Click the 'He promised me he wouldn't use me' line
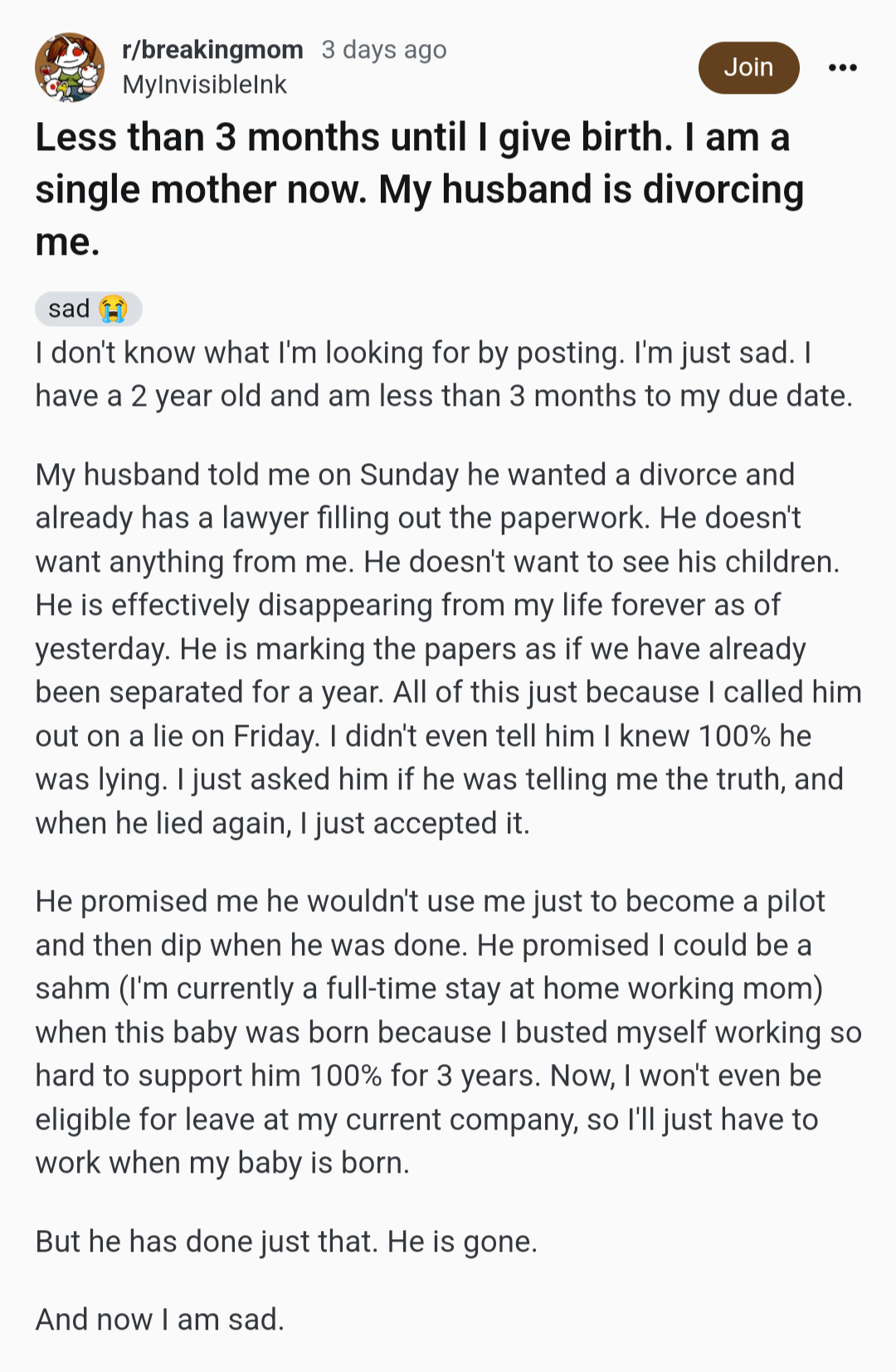896x1372 pixels. (x=430, y=901)
